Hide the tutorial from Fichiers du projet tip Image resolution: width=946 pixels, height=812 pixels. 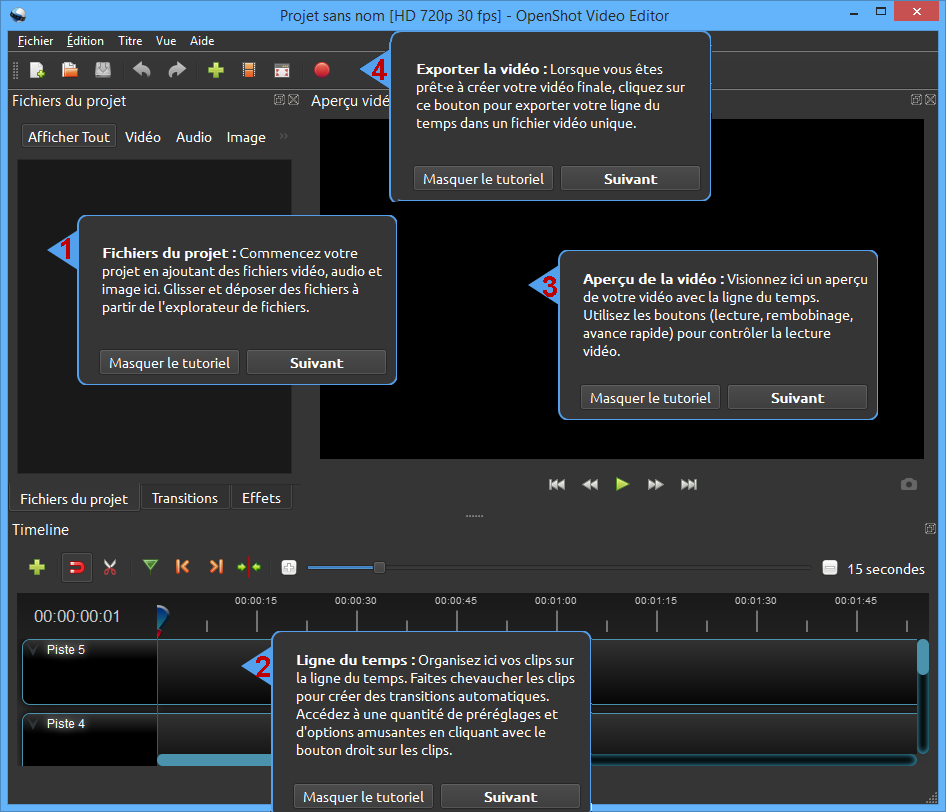coord(170,363)
